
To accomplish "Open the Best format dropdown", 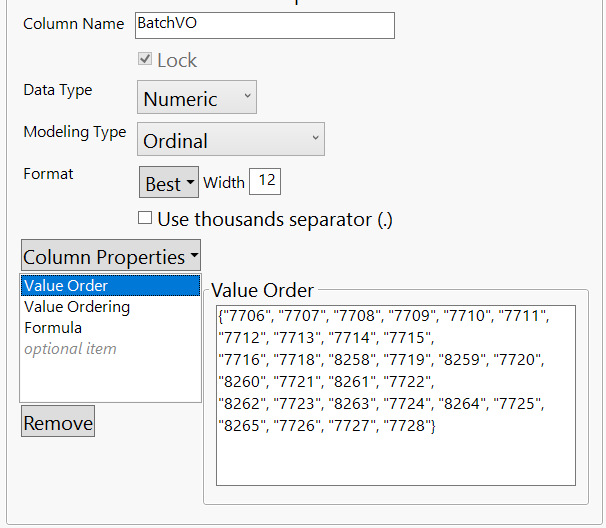I will (x=168, y=183).
